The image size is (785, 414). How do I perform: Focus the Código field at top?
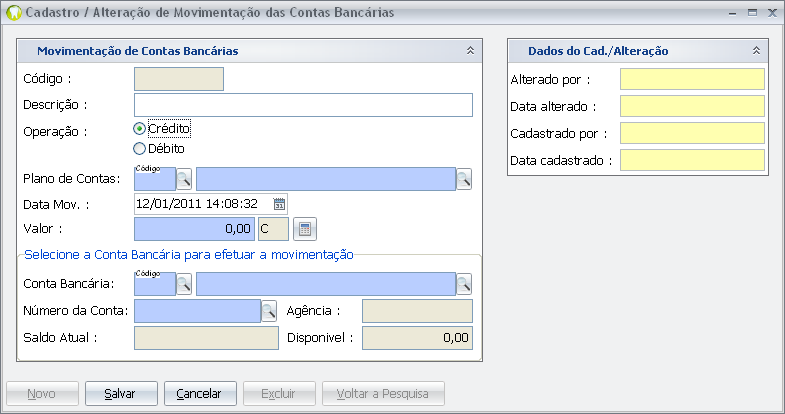click(179, 79)
